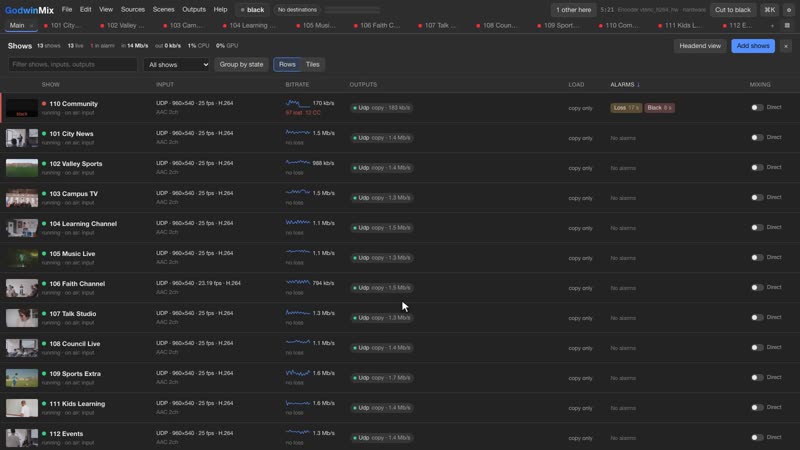The image size is (800, 450).
Task: Toggle mixing switch for 108 Council Live
Action: click(757, 347)
